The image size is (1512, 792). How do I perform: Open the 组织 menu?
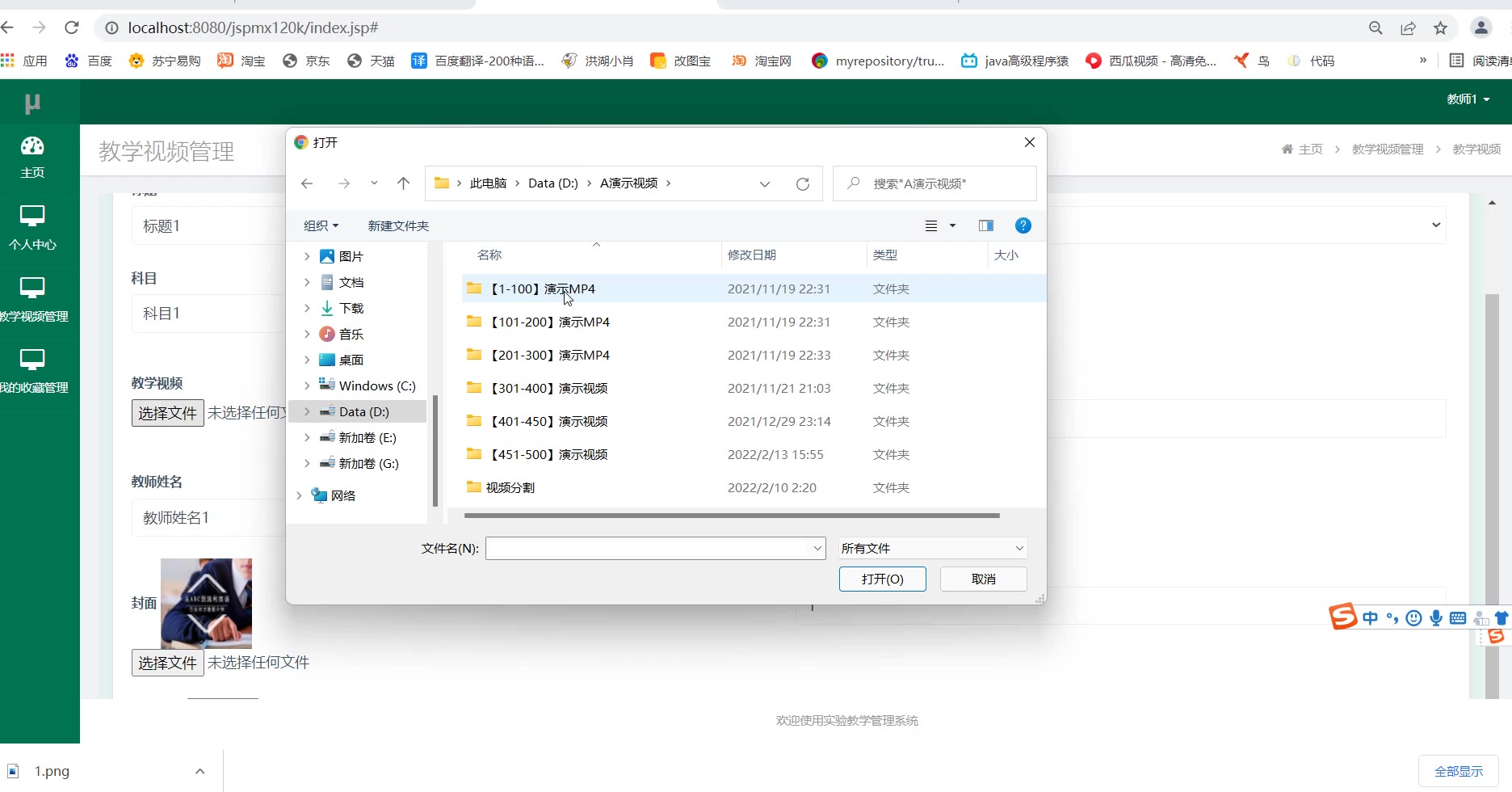point(321,225)
